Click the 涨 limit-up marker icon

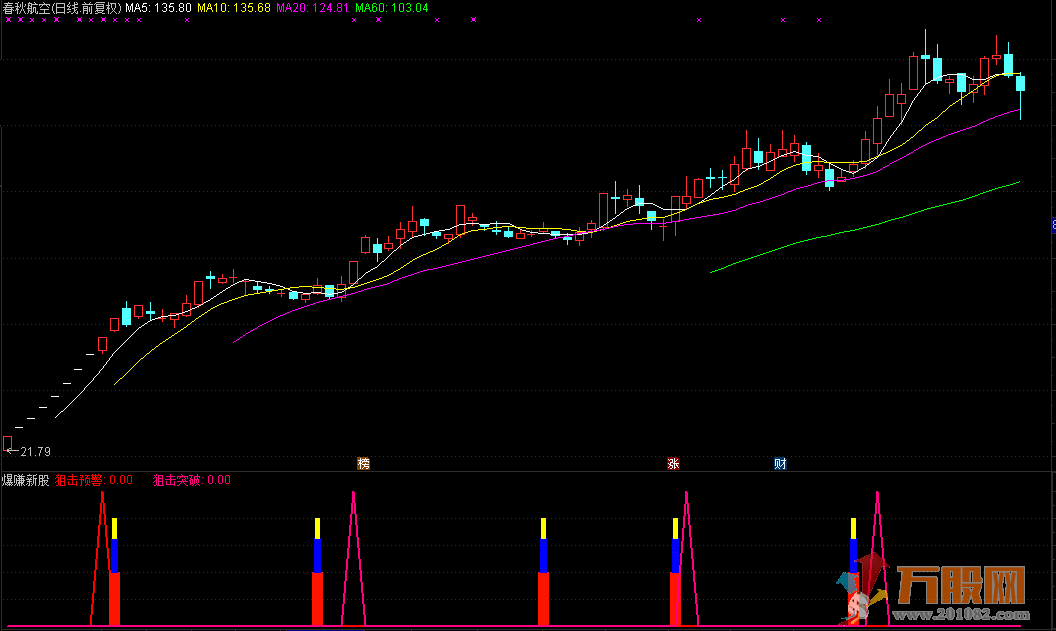click(673, 463)
